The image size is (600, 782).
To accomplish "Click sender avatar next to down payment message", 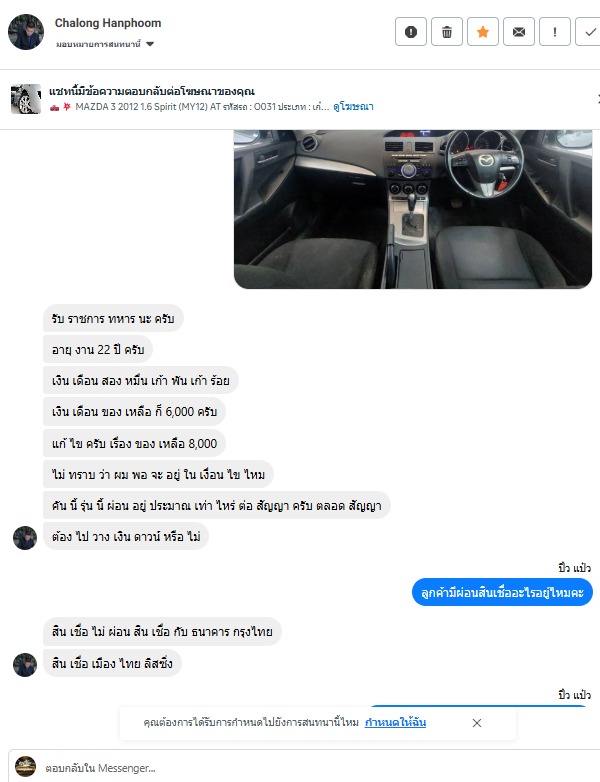I will tap(25, 538).
